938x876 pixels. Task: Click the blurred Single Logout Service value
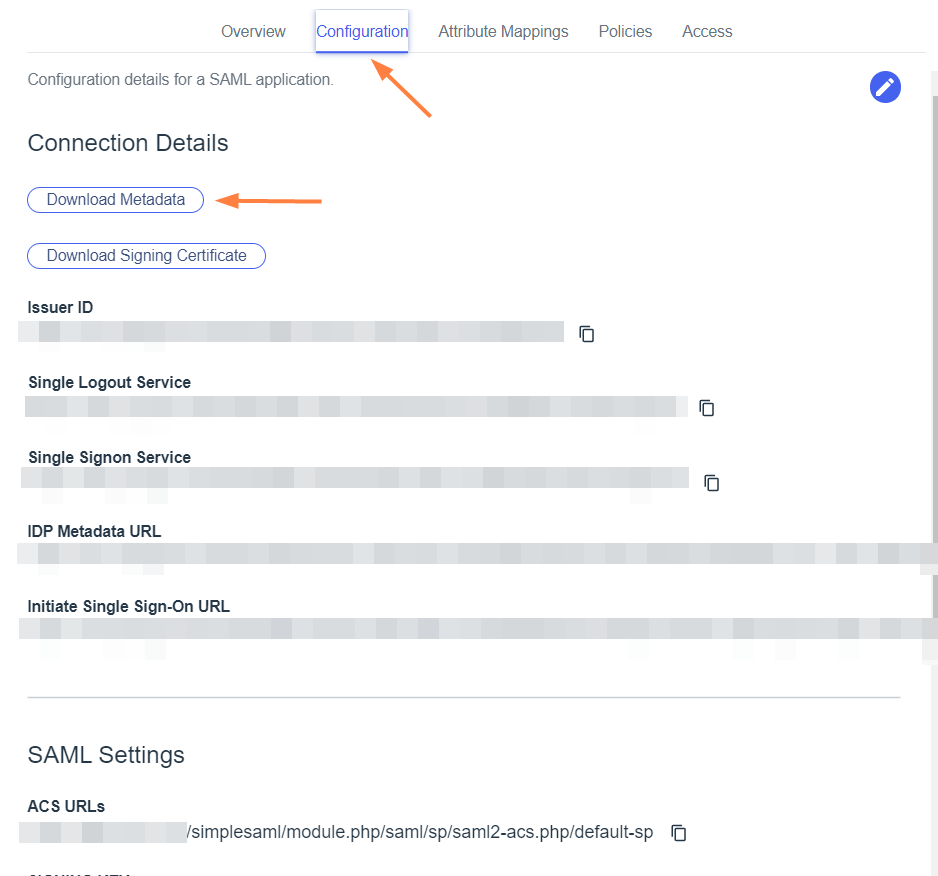pyautogui.click(x=356, y=406)
